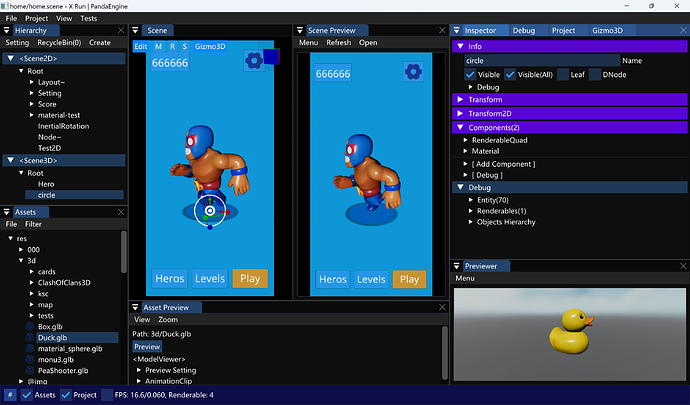Screen dimensions: 690x405
Task: Close the Hierarchy panel
Action: pos(121,30)
